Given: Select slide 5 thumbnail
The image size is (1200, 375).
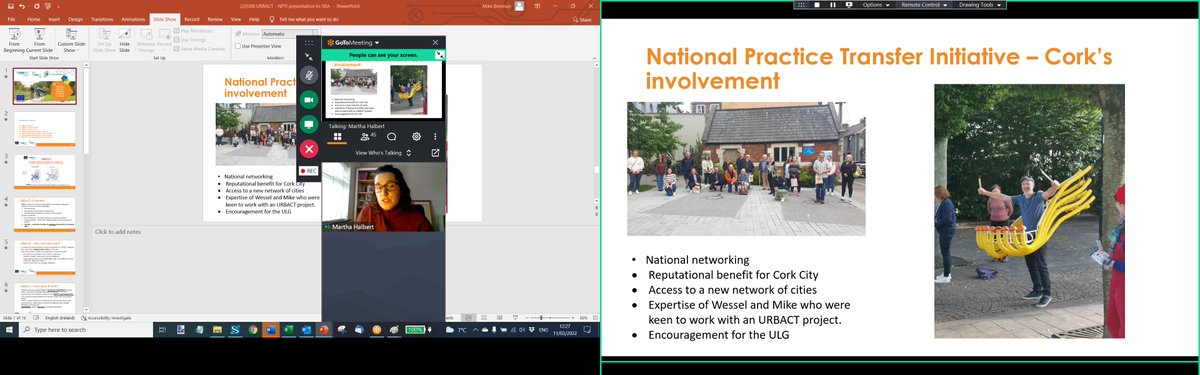Looking at the screenshot, I should 43,258.
